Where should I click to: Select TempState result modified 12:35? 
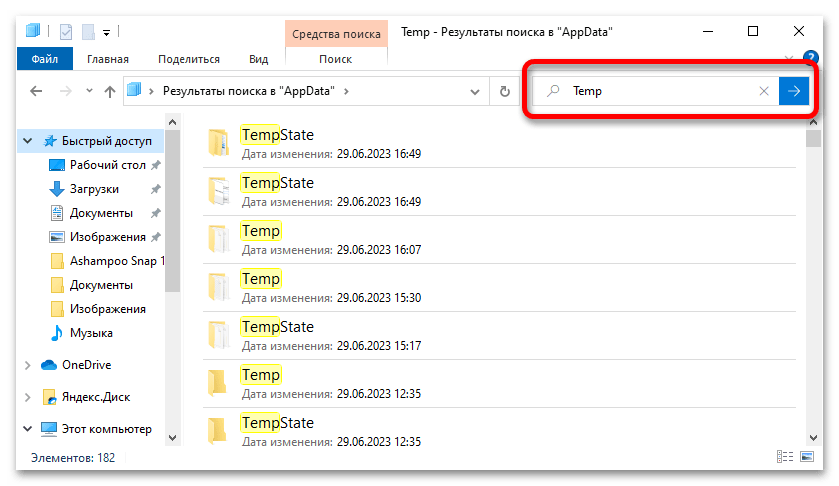499,431
